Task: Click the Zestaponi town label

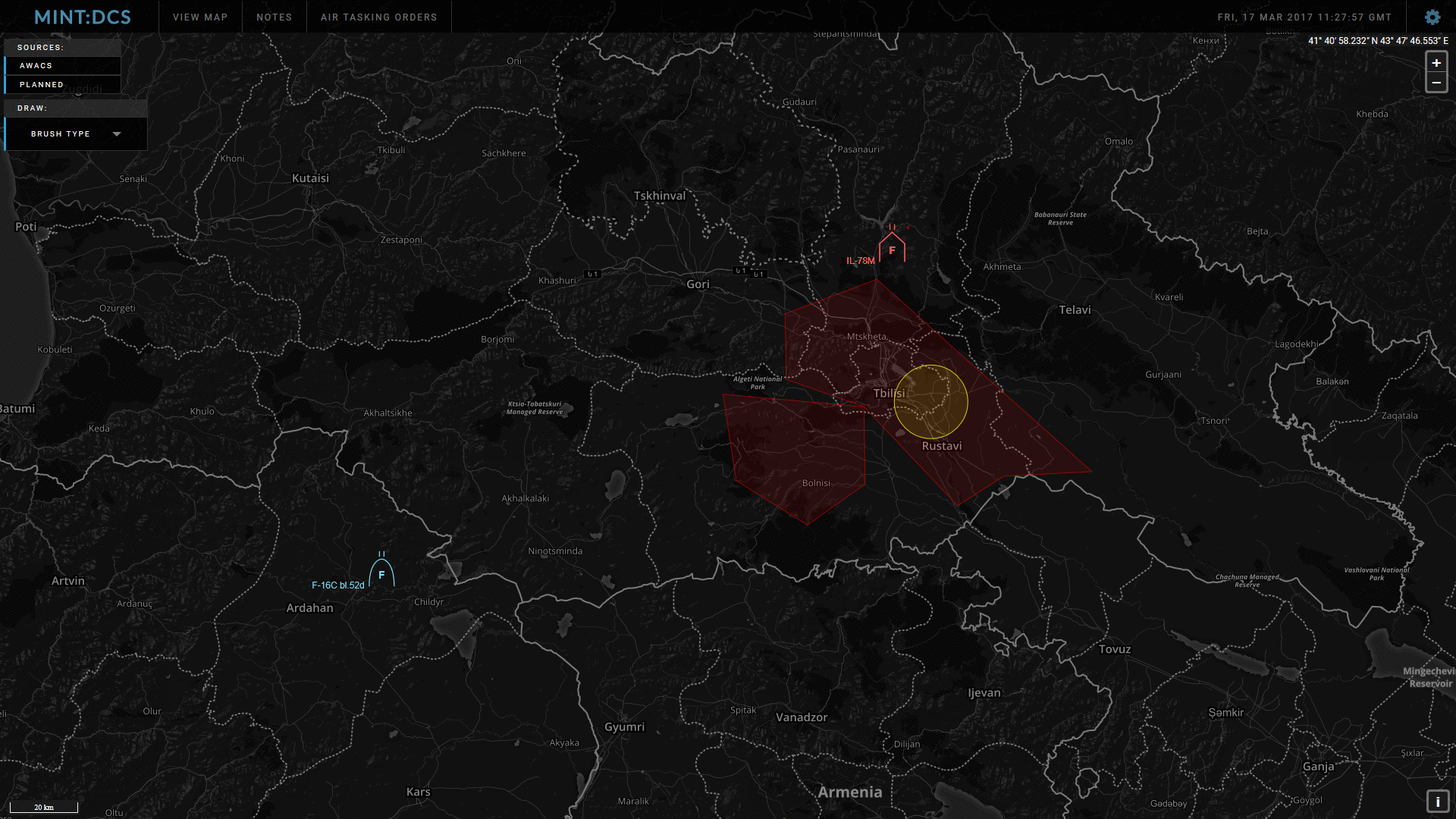Action: 401,240
